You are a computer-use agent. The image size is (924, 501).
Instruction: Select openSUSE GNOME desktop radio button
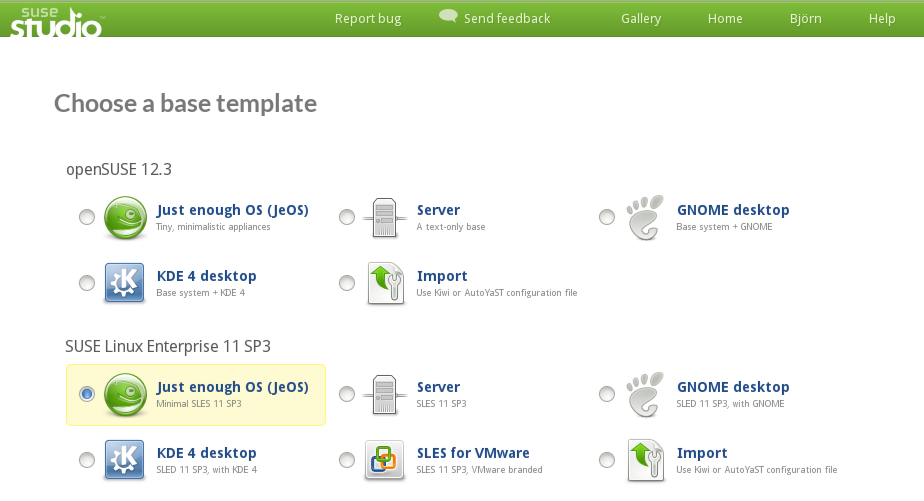[x=606, y=217]
